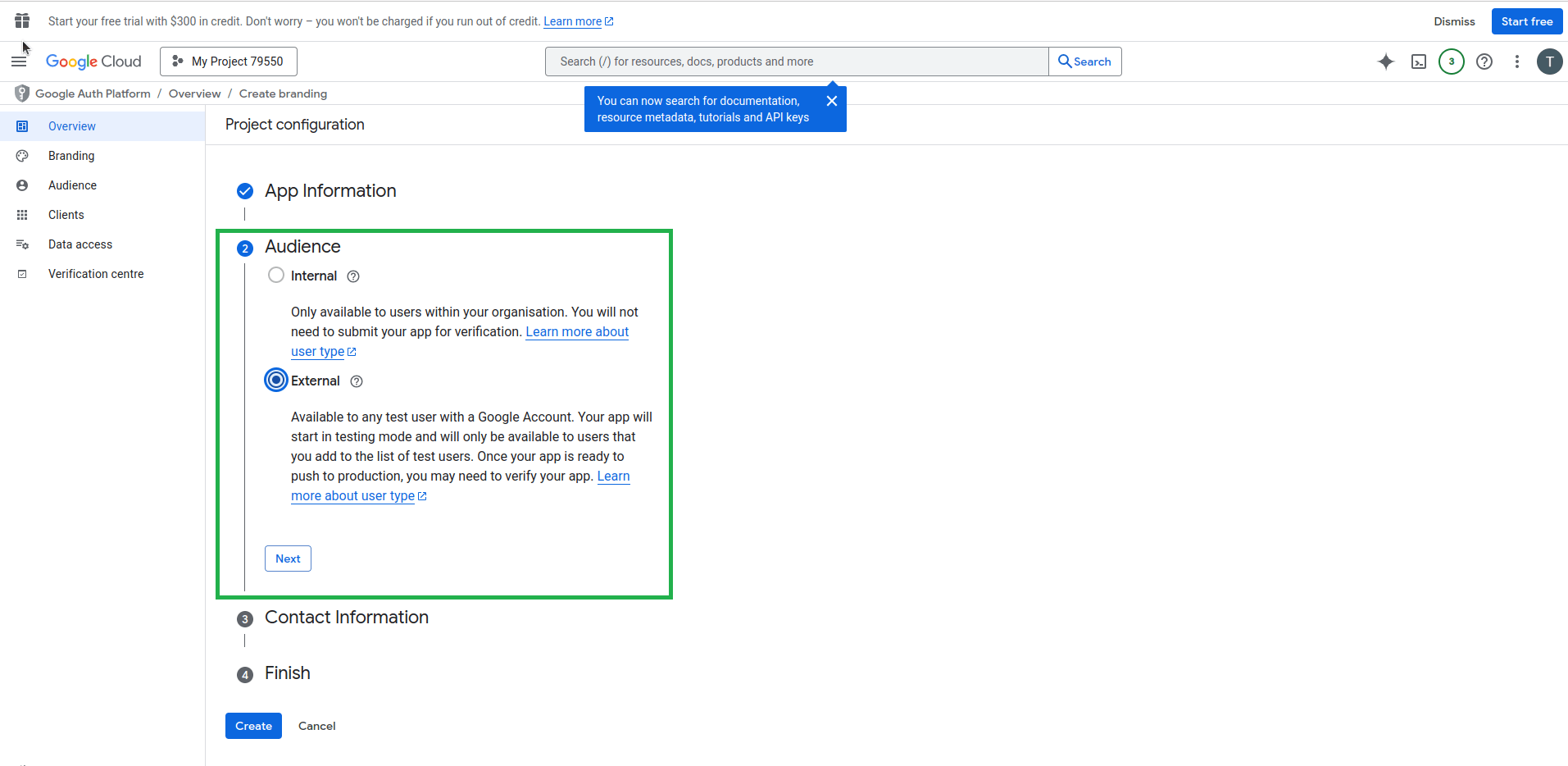The image size is (1568, 766).
Task: Click the resources search input field
Action: (795, 62)
